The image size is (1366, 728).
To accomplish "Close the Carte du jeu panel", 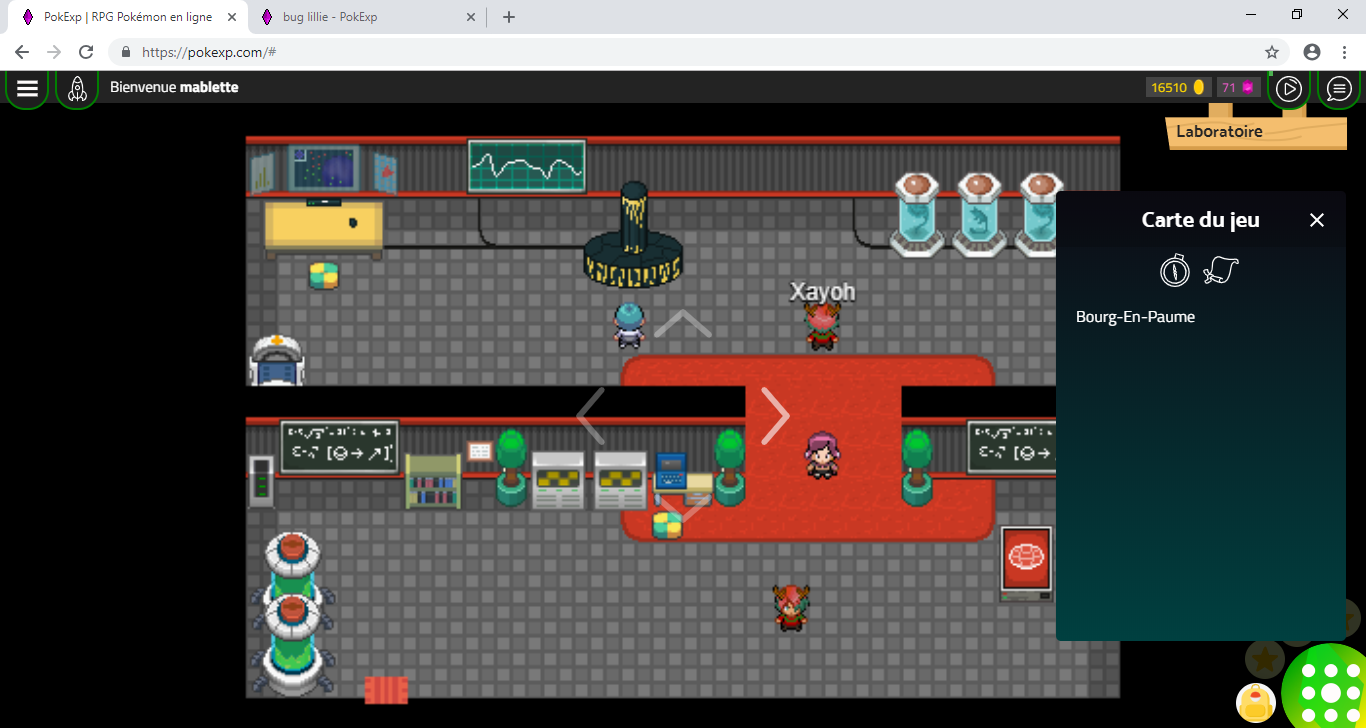I will point(1317,220).
